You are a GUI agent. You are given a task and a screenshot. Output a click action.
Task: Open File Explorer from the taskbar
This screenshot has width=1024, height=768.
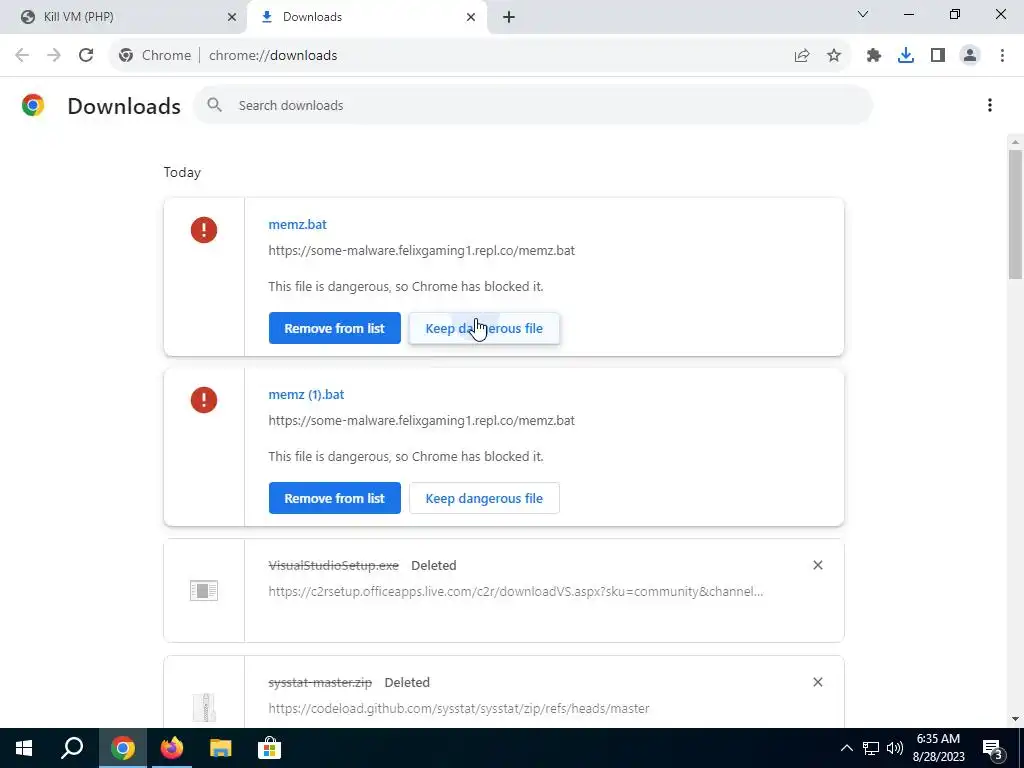coord(221,748)
